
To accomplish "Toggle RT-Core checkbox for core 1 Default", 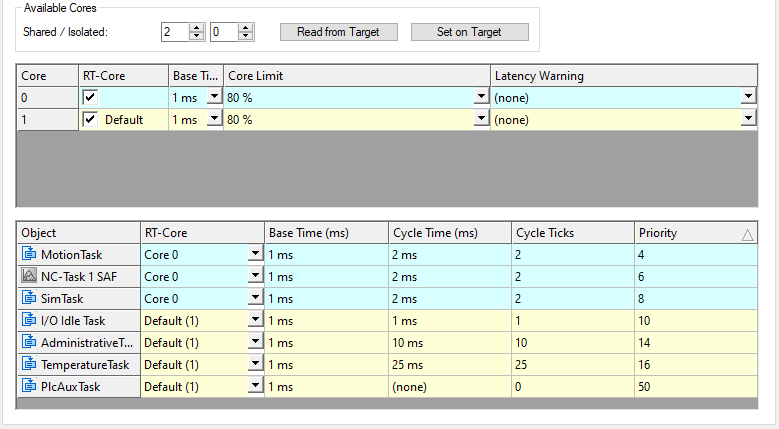I will (x=90, y=119).
